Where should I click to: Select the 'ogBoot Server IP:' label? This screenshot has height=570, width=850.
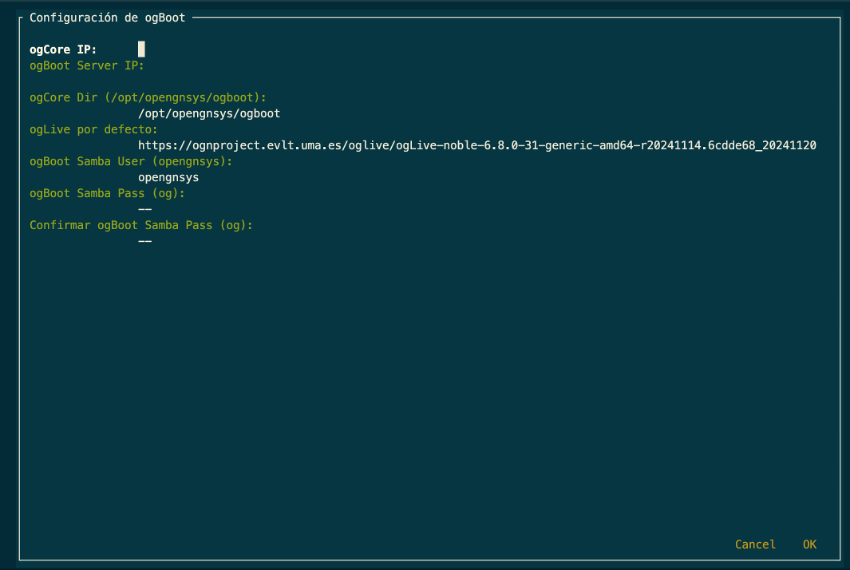[x=87, y=66]
